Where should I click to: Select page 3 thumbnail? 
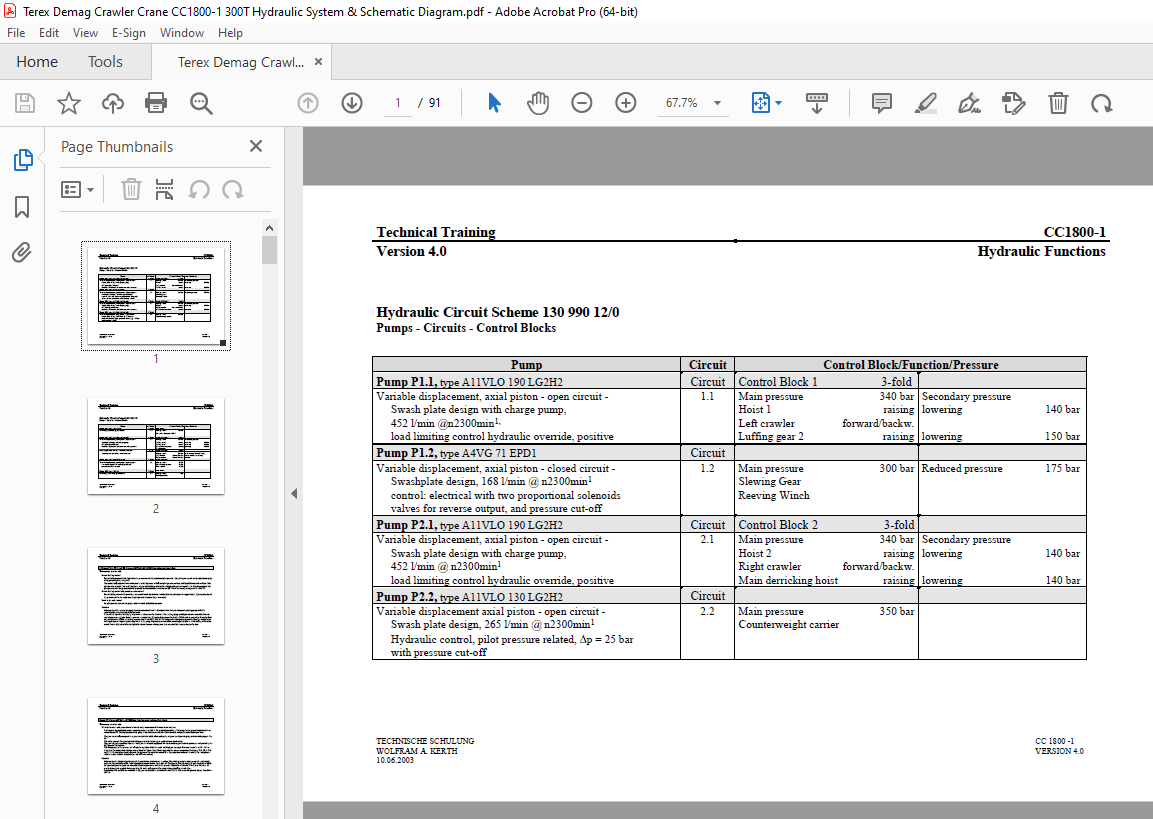point(156,596)
